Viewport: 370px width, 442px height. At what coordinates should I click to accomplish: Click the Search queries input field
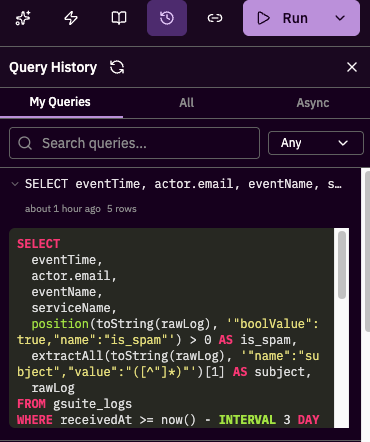click(134, 143)
